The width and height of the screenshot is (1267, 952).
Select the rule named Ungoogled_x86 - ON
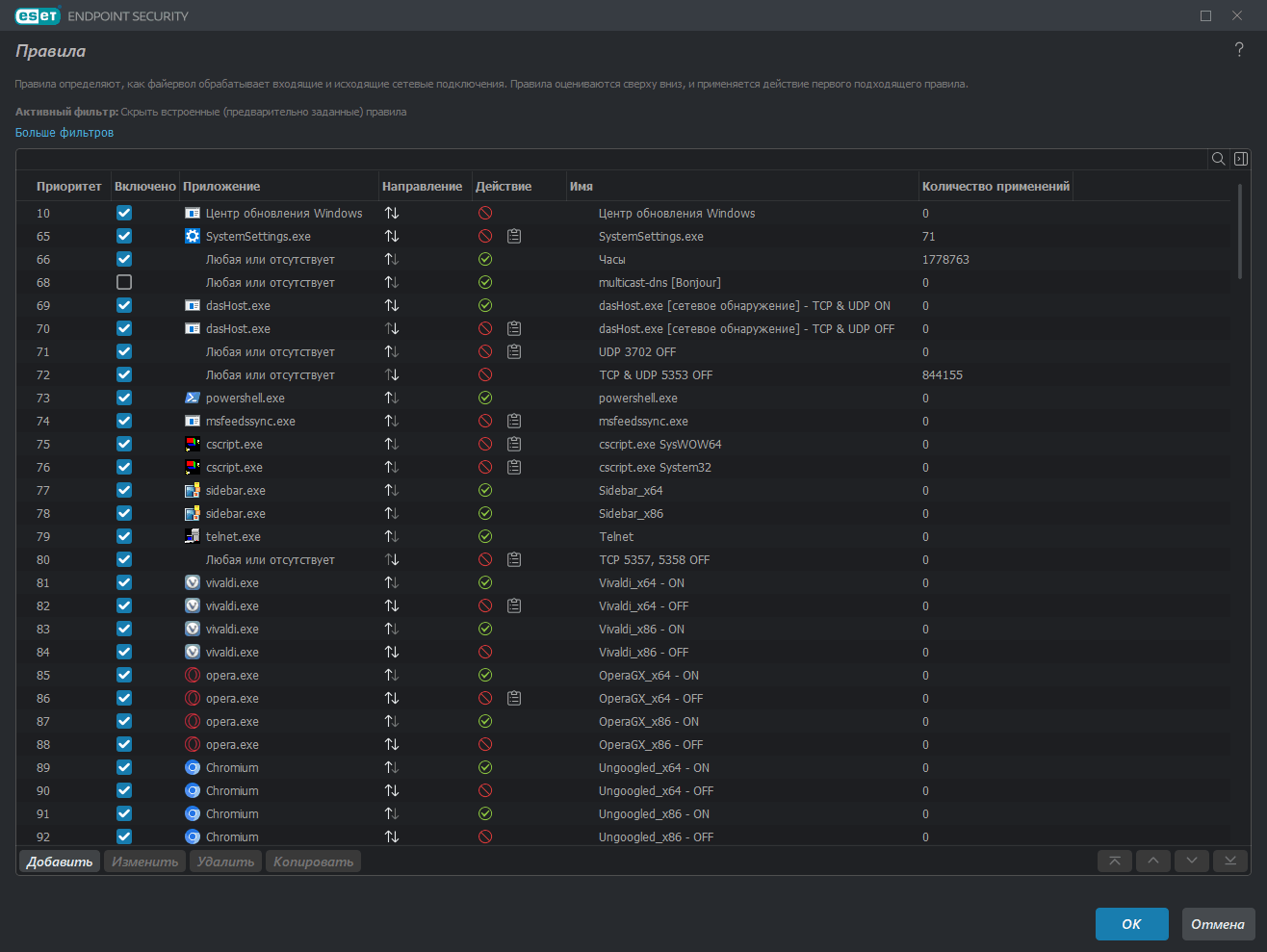654,813
